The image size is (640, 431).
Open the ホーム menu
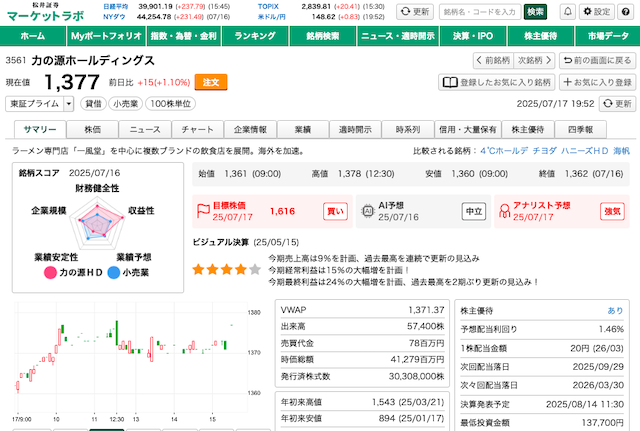coord(33,36)
